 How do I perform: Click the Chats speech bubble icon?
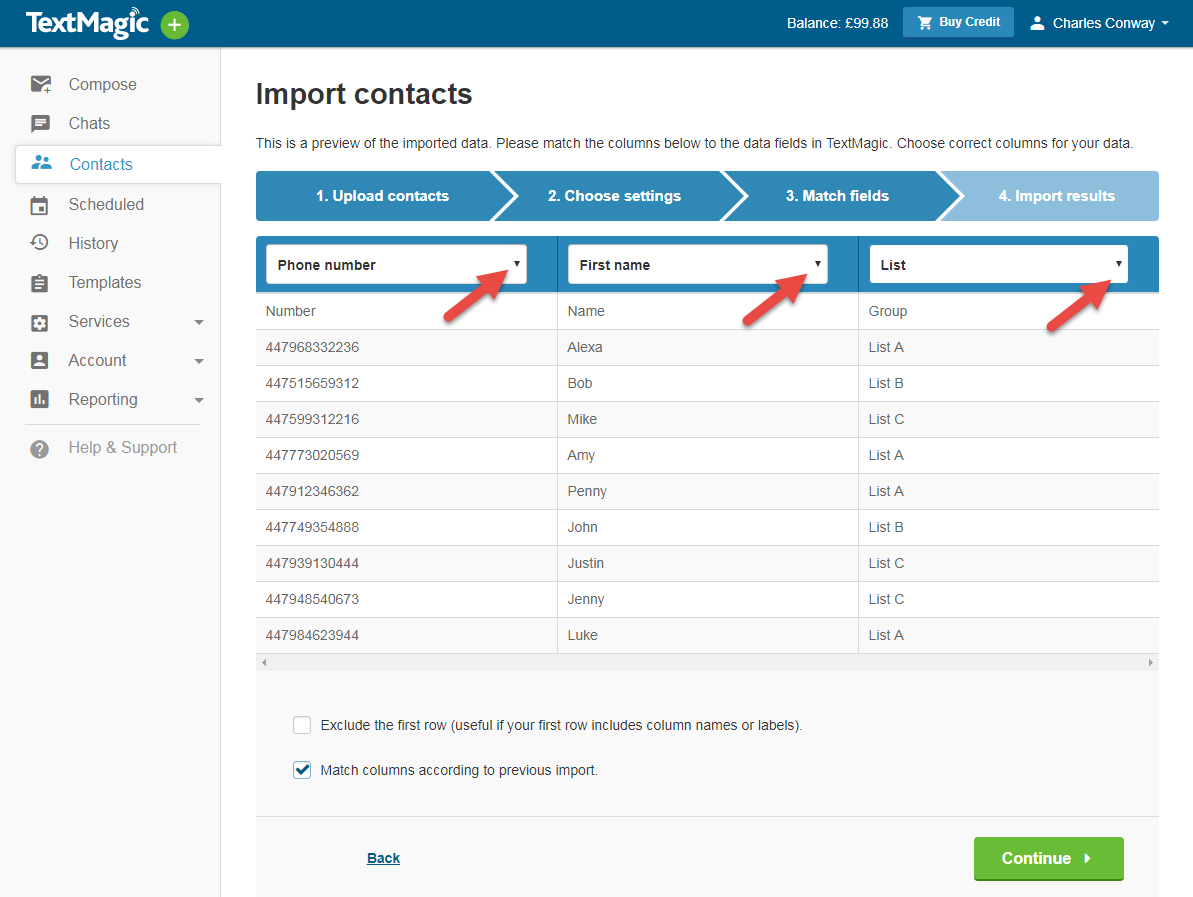click(x=40, y=123)
